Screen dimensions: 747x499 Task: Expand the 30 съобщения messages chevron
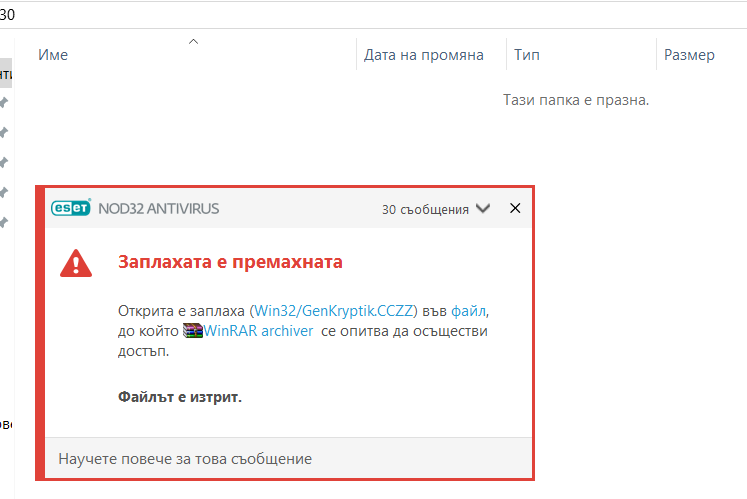pos(483,209)
